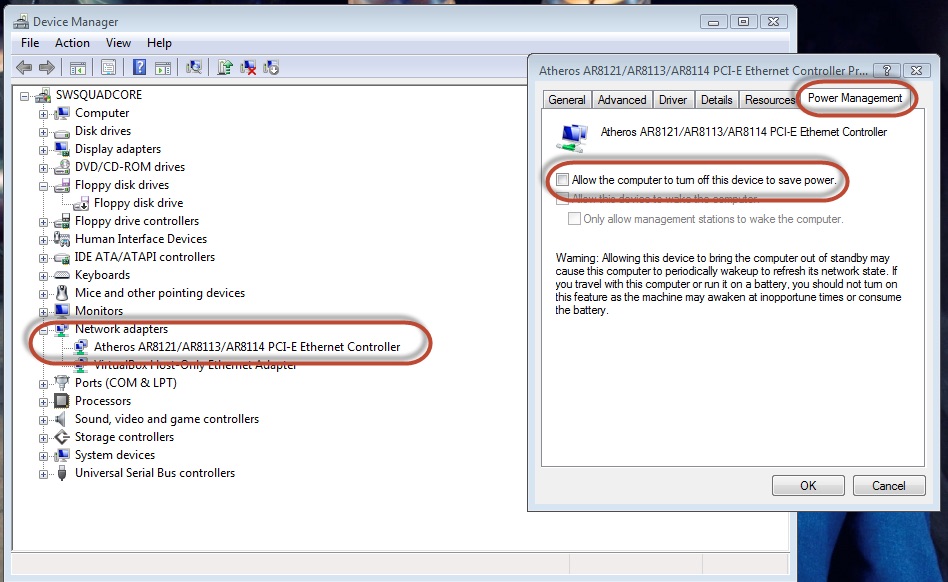The width and height of the screenshot is (948, 582).
Task: Click the Disable device toolbar icon
Action: tap(271, 67)
